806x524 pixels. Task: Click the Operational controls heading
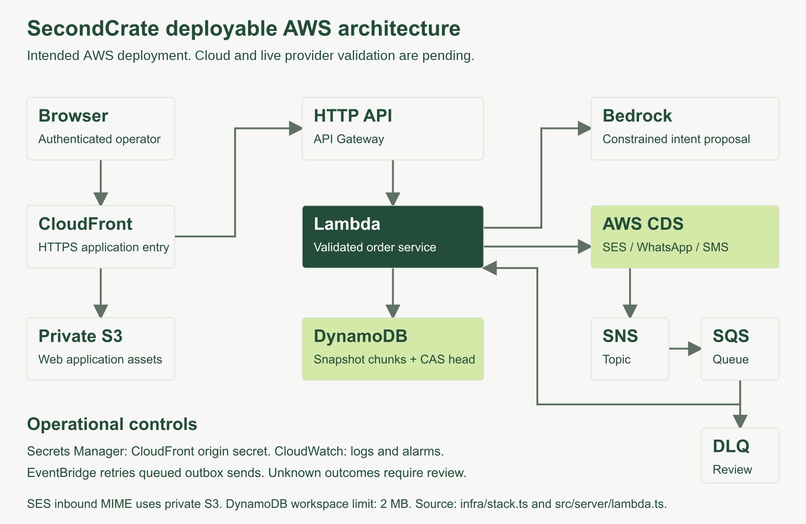(x=112, y=424)
